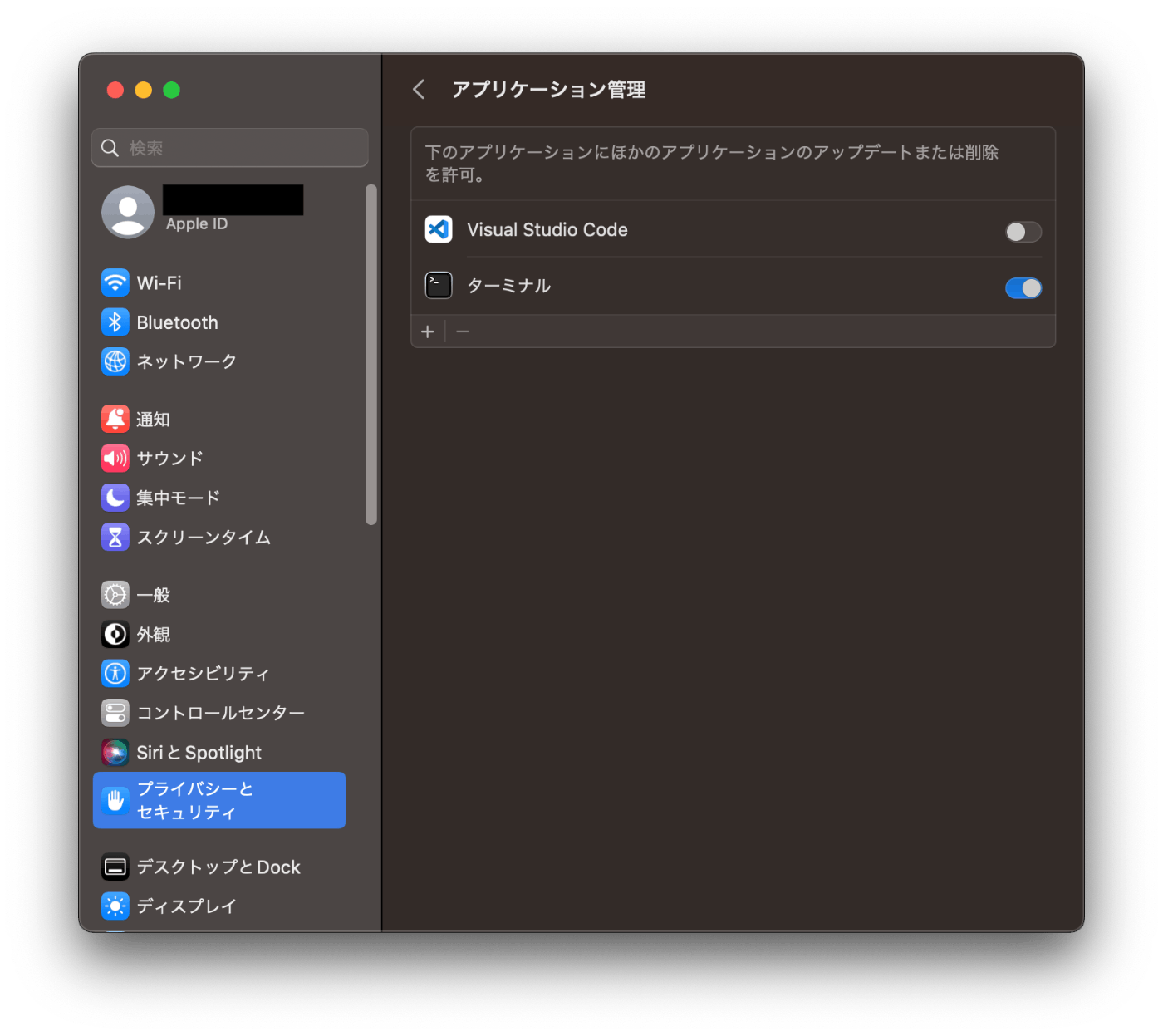
Task: Click the プライバシーとセキュリティ hand icon
Action: (115, 800)
